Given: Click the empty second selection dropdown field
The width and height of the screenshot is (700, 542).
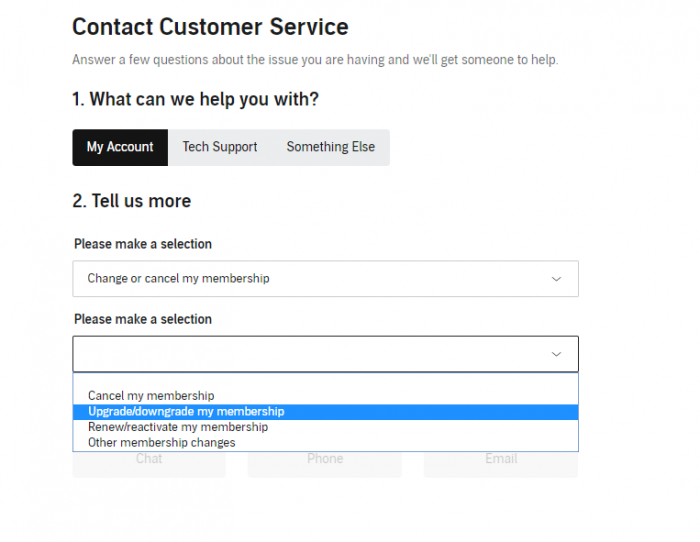Looking at the screenshot, I should [310, 354].
